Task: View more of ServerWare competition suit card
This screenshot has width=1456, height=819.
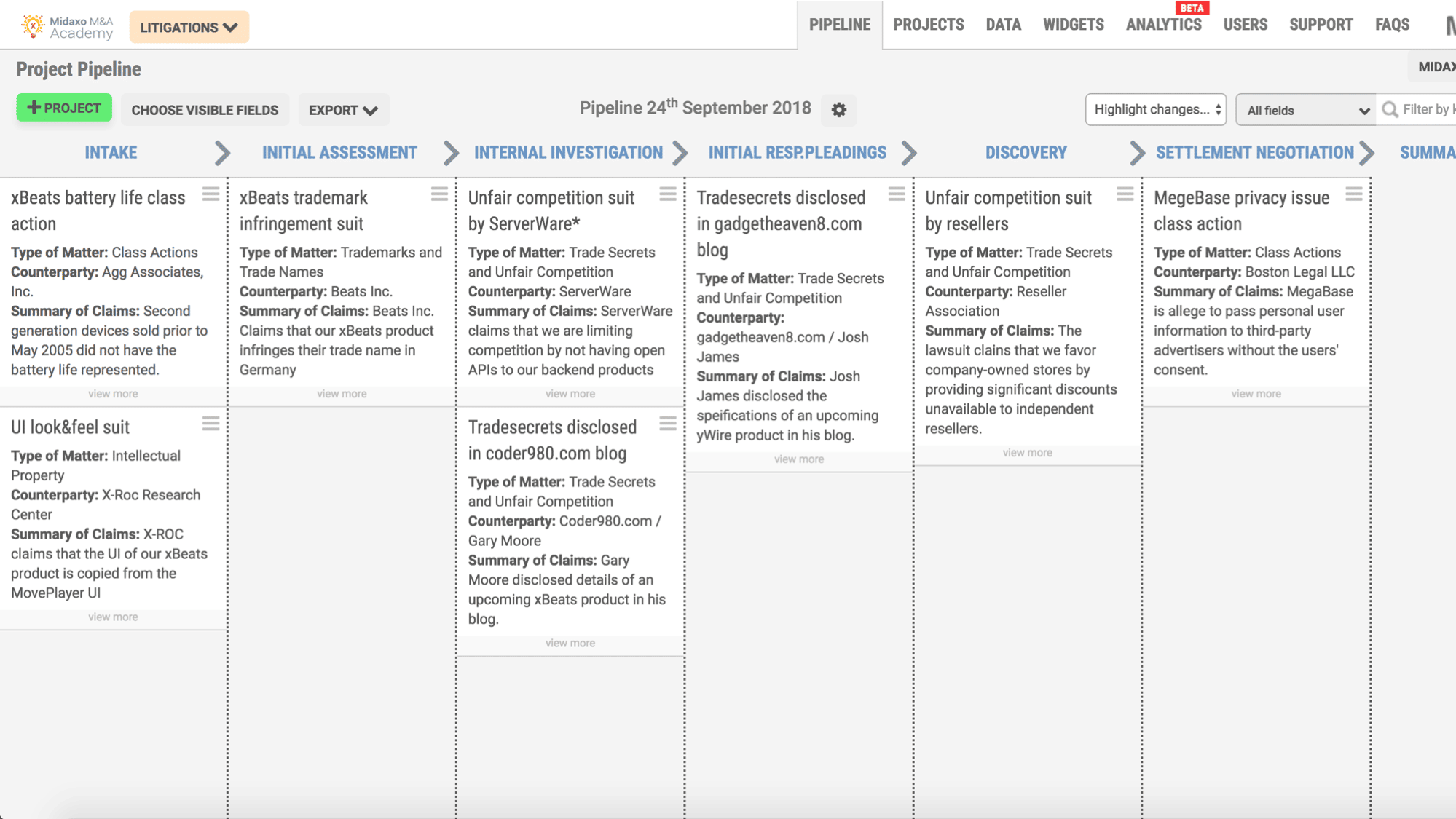Action: 570,394
